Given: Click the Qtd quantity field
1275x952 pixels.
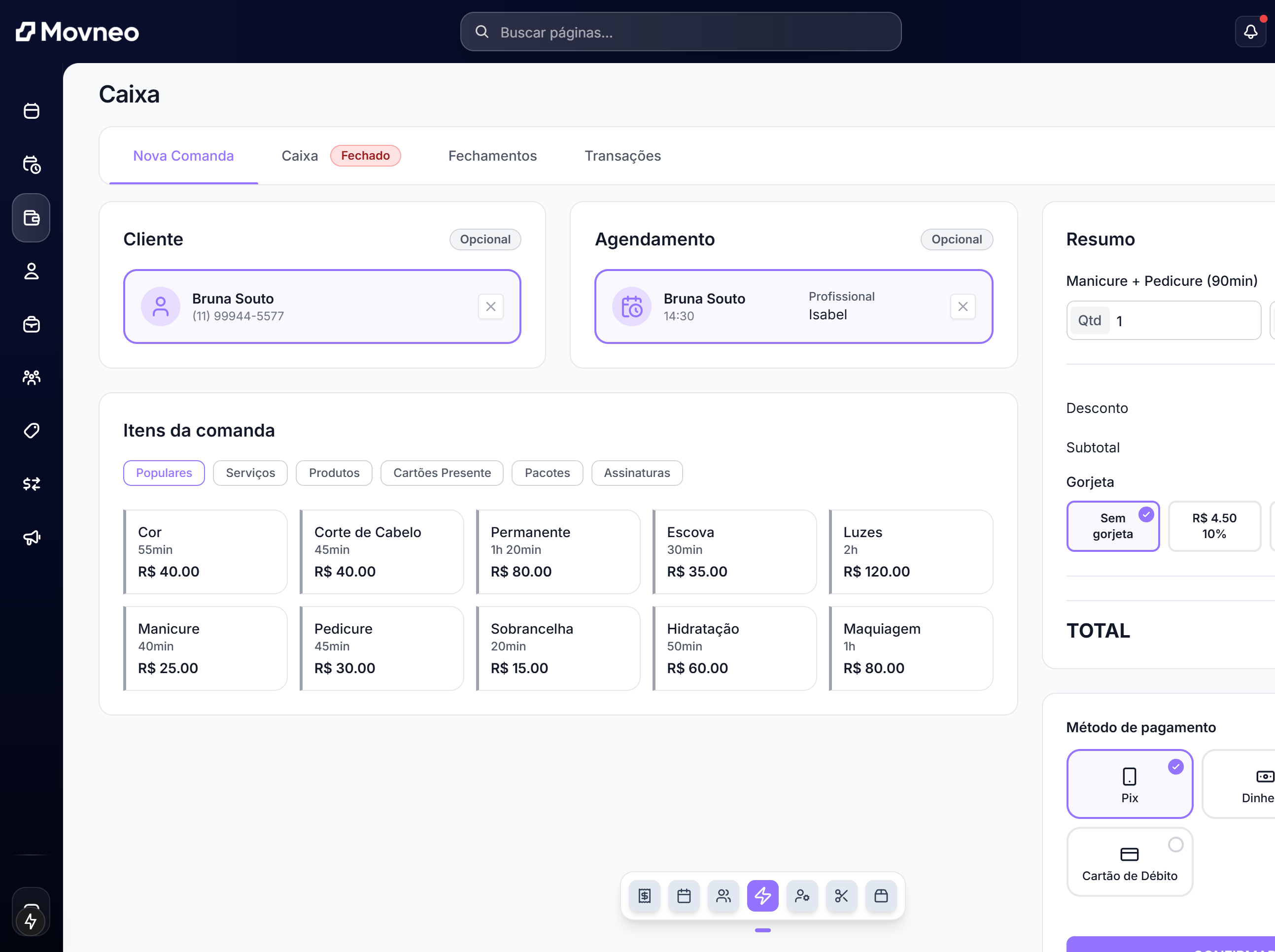Looking at the screenshot, I should (1182, 320).
